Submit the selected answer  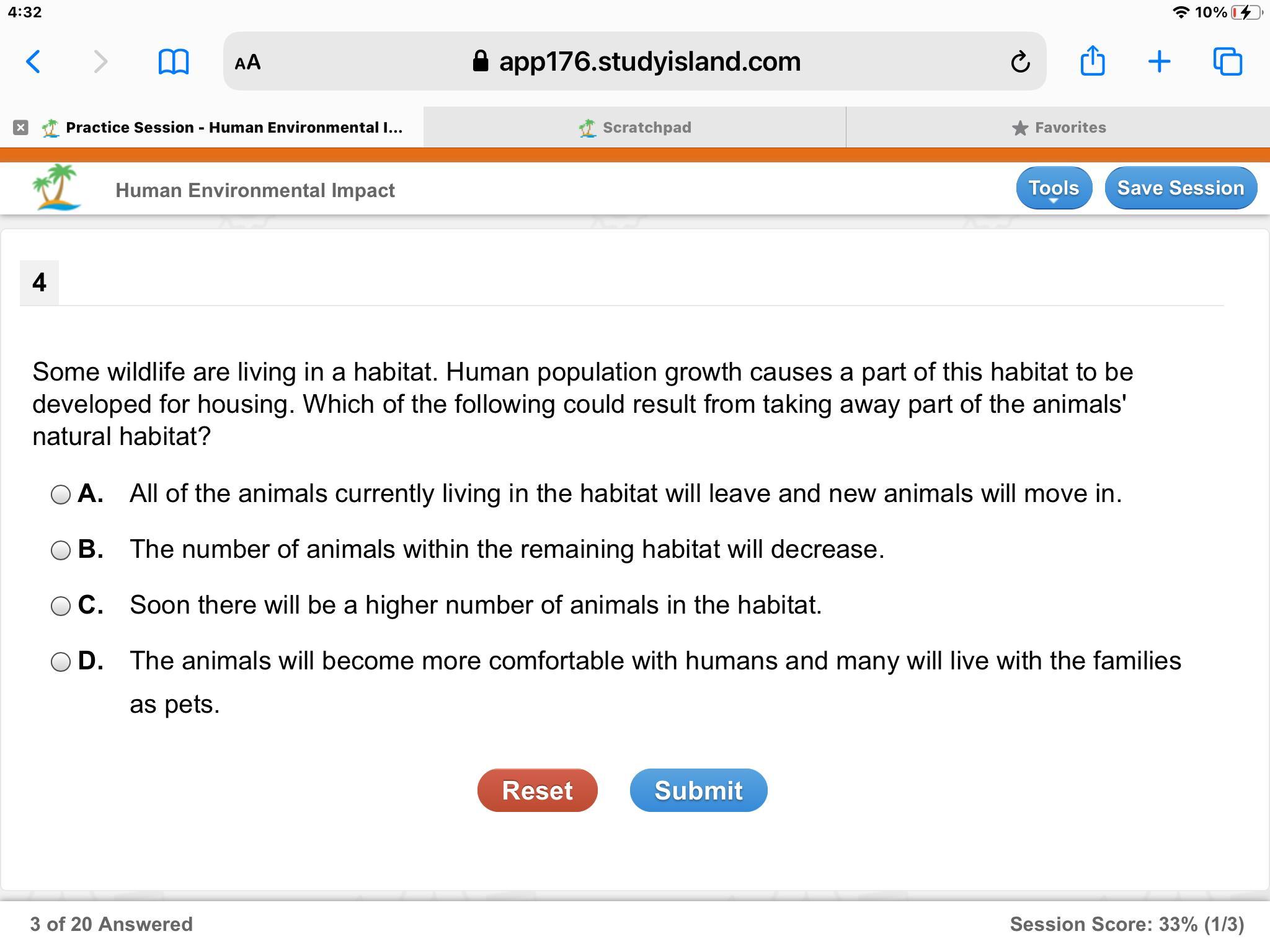698,790
